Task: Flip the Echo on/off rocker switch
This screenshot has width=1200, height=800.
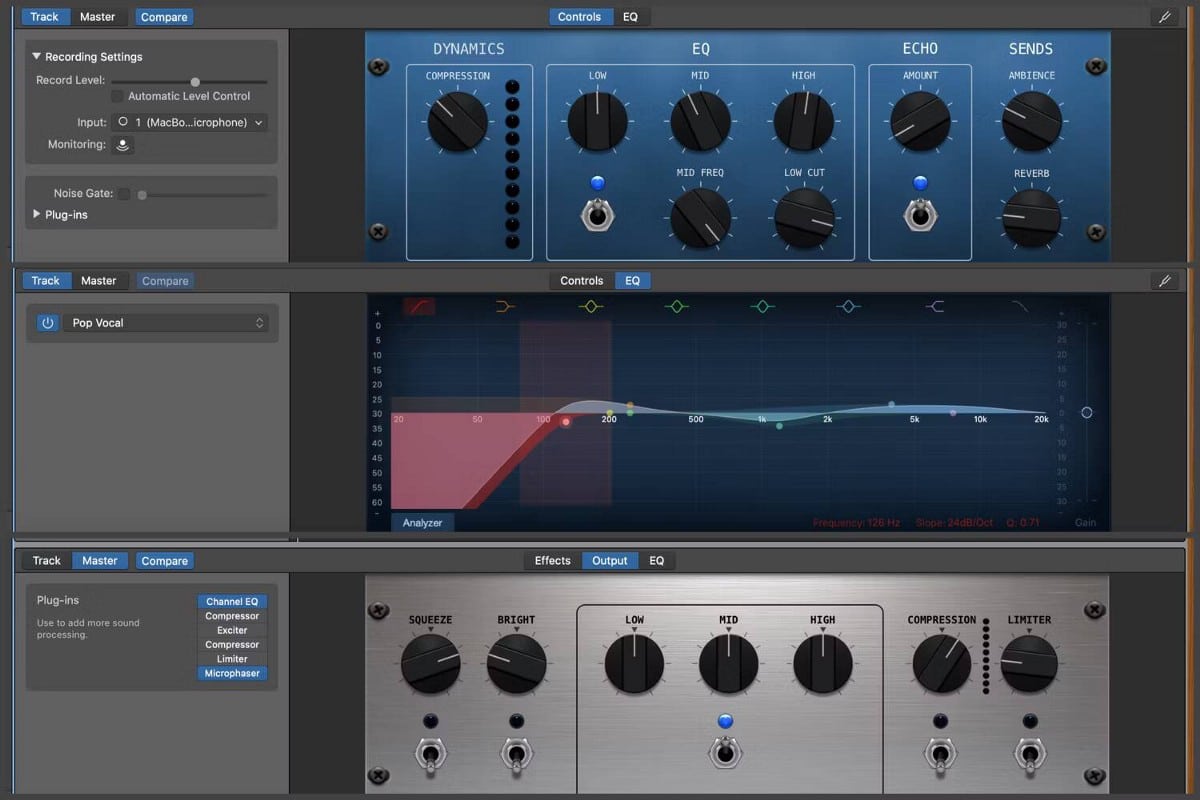Action: [x=919, y=215]
